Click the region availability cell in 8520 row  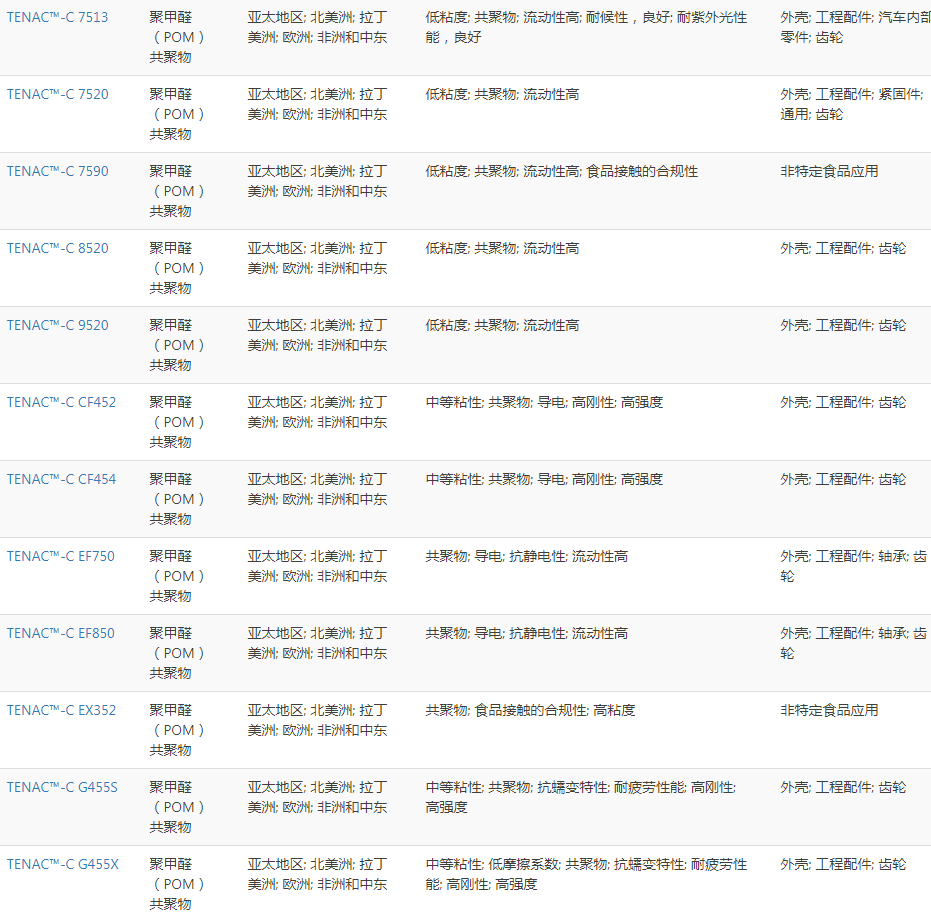[x=317, y=258]
